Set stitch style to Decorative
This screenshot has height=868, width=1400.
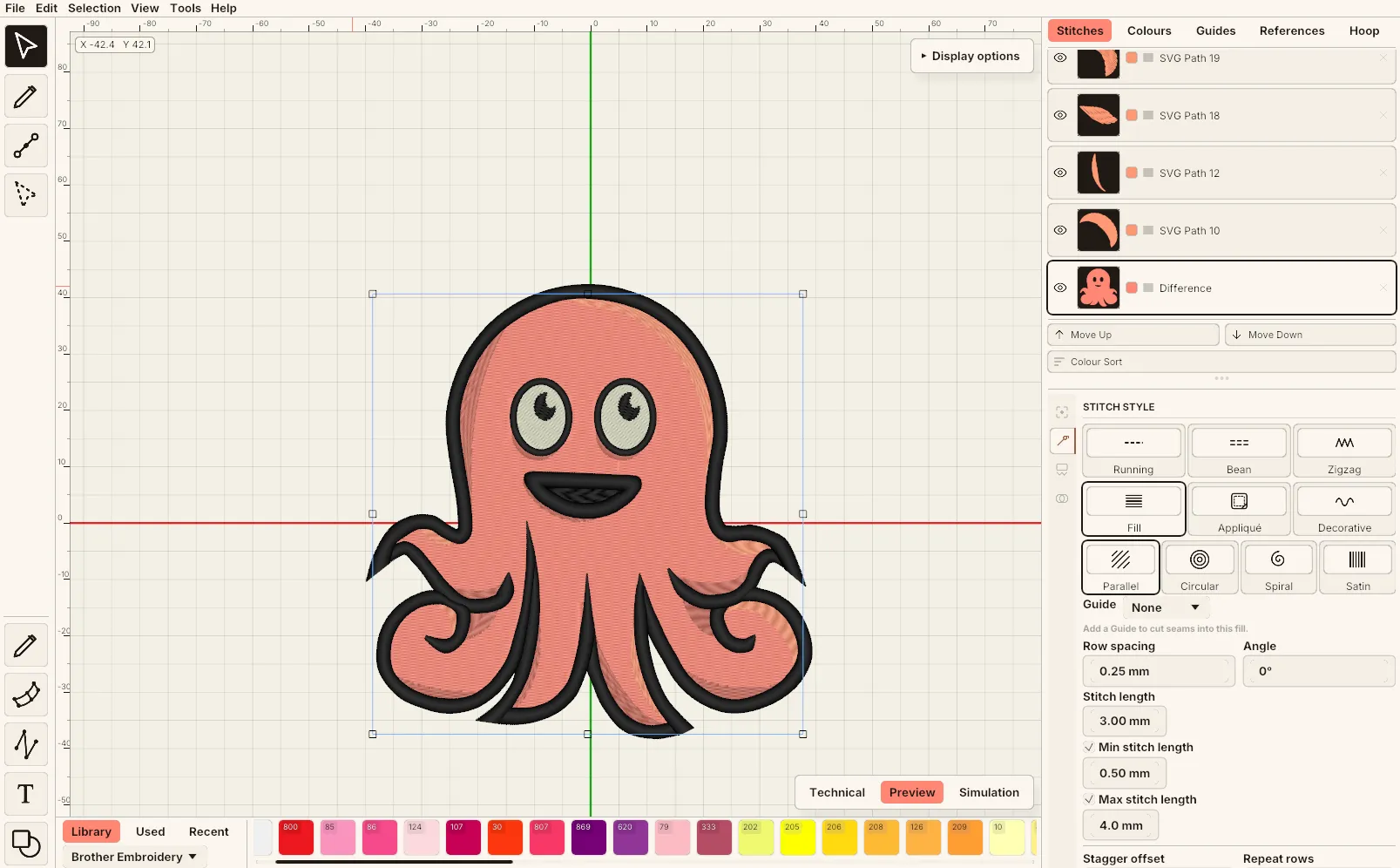pos(1344,510)
